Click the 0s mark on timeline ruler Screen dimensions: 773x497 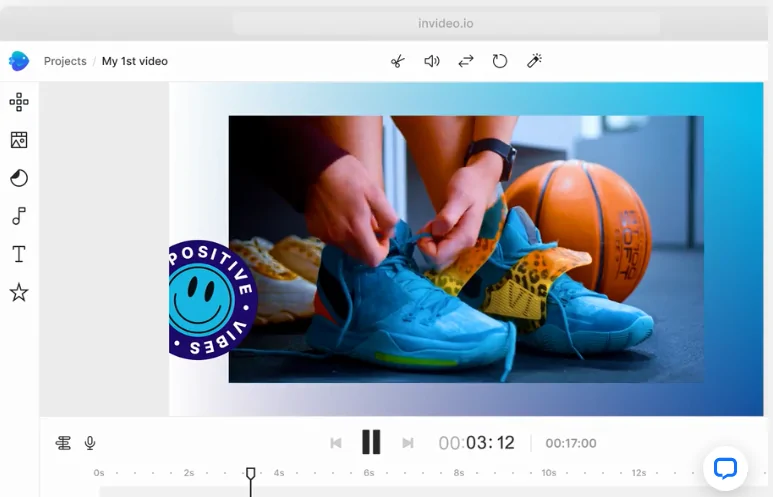tap(99, 473)
